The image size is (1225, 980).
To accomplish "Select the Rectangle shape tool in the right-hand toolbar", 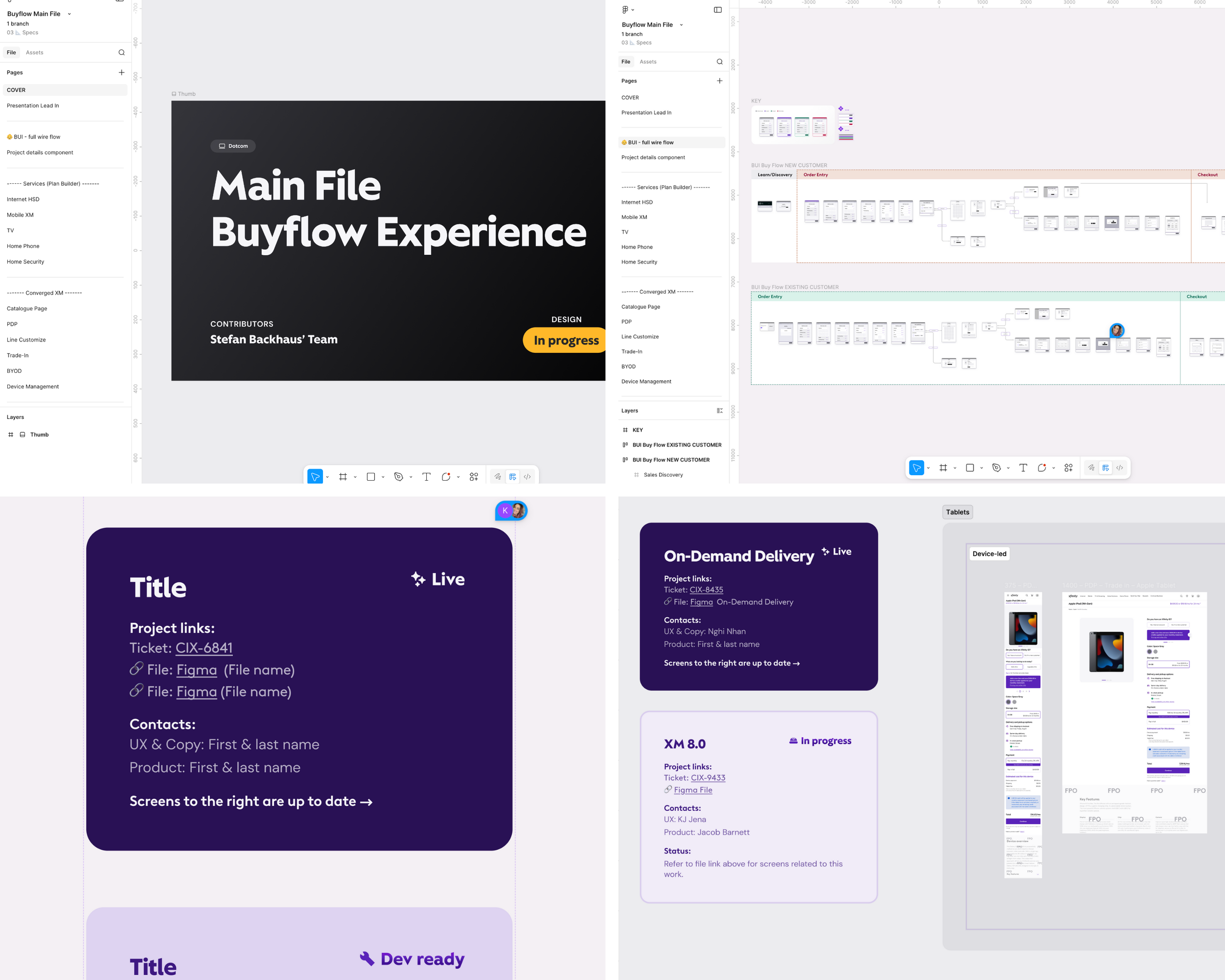I will click(970, 467).
